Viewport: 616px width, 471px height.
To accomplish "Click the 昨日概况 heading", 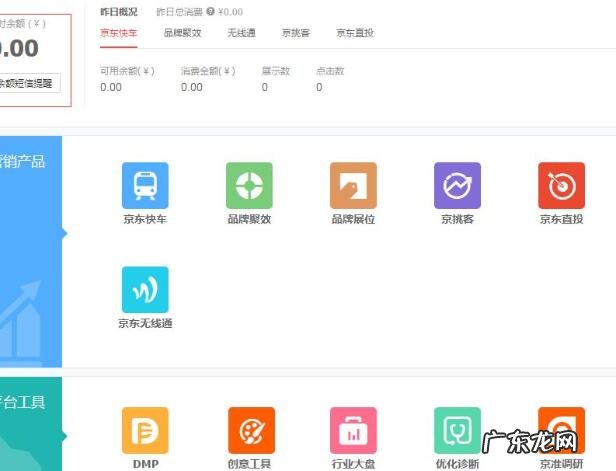I will click(x=119, y=12).
